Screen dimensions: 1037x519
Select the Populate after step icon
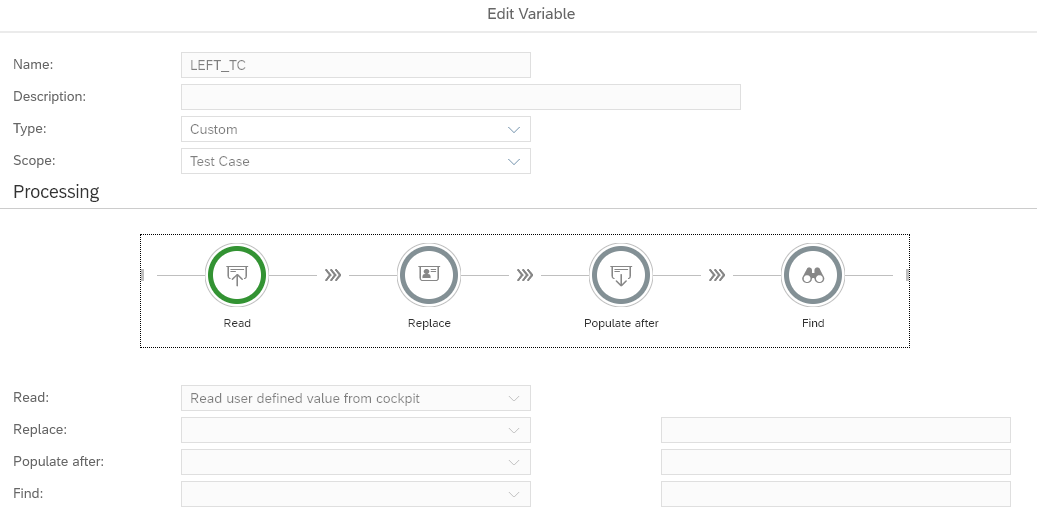click(621, 275)
